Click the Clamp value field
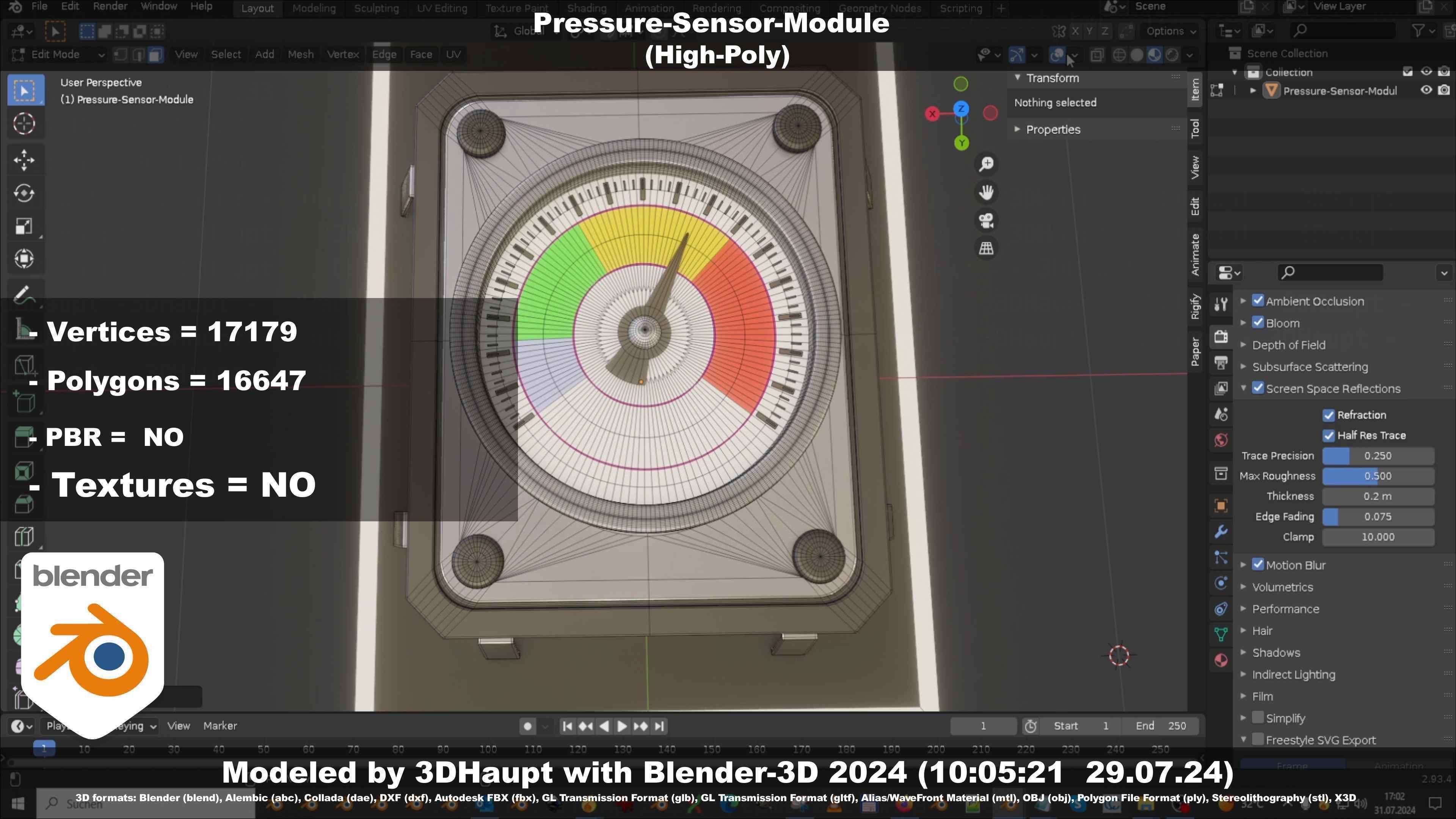1456x819 pixels. (x=1378, y=538)
